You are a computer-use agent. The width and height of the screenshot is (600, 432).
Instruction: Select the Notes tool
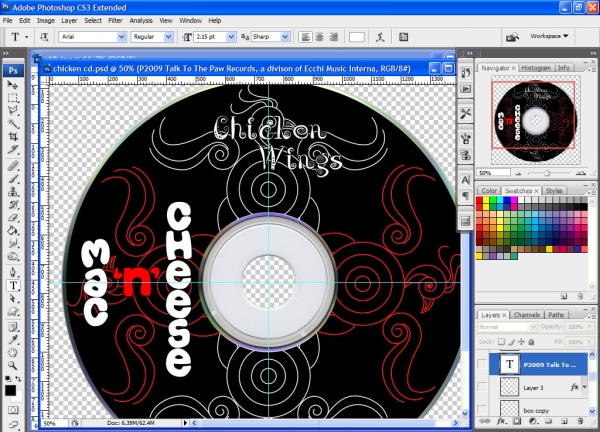(x=13, y=328)
